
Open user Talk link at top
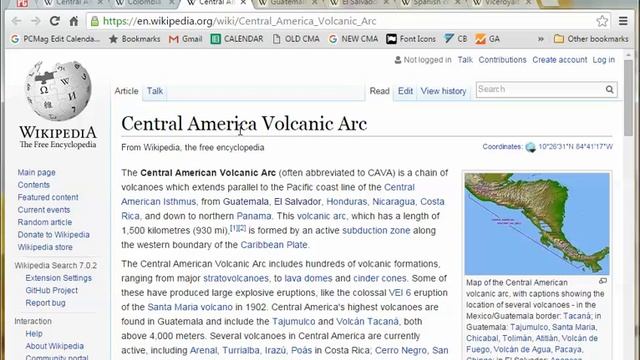(x=465, y=60)
